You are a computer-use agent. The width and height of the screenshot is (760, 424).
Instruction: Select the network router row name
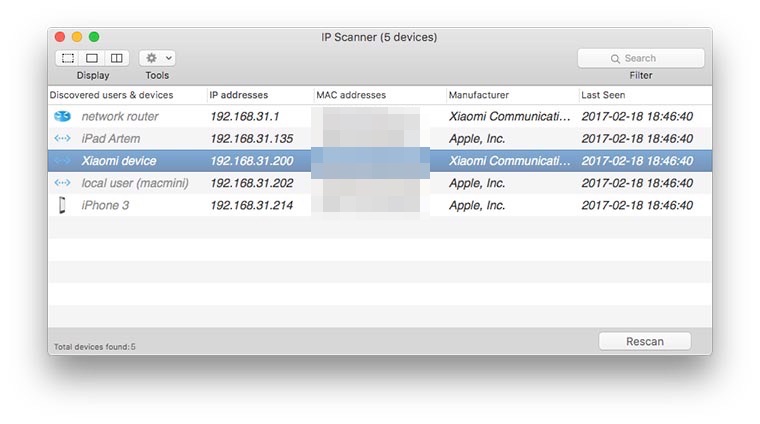click(120, 116)
